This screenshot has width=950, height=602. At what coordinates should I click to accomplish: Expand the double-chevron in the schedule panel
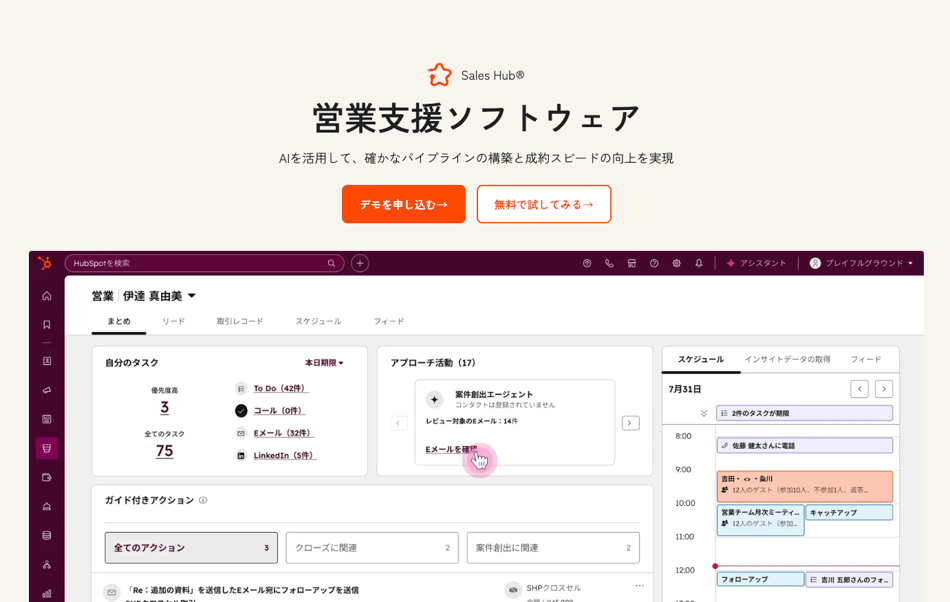(703, 413)
